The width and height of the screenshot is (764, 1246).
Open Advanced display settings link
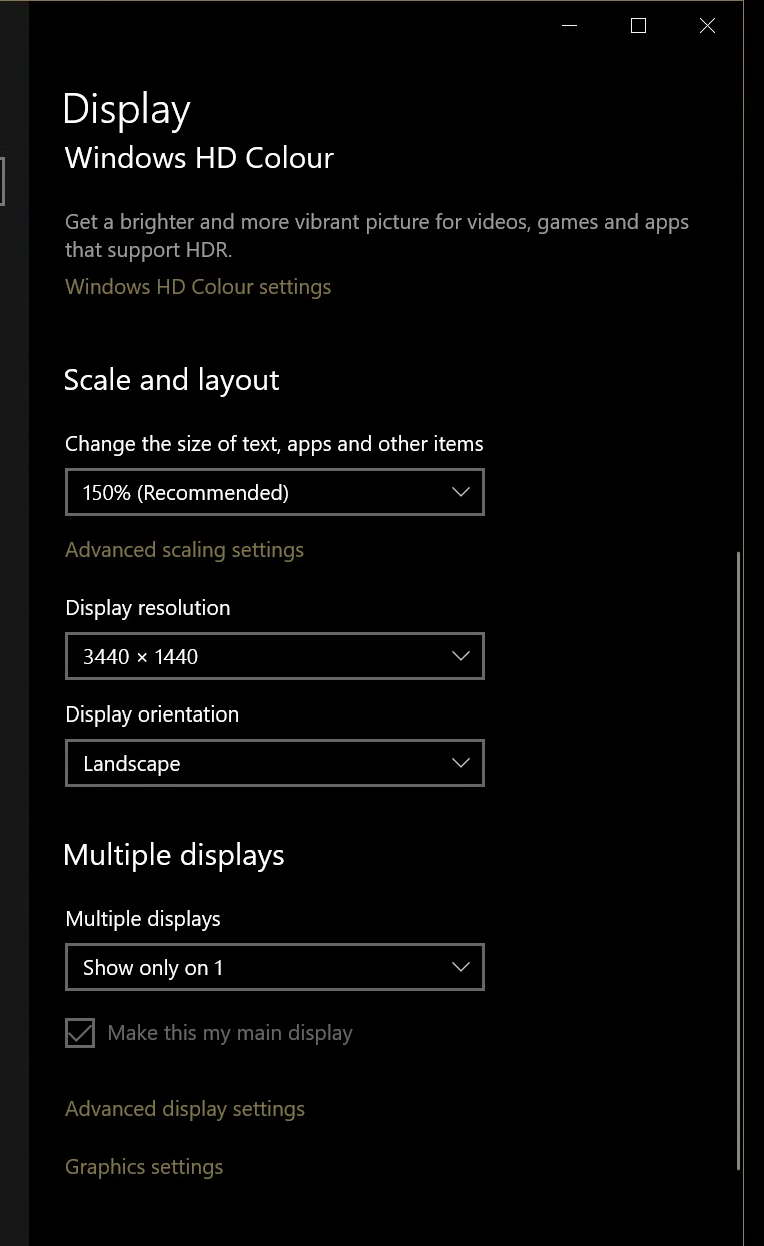tap(185, 1109)
